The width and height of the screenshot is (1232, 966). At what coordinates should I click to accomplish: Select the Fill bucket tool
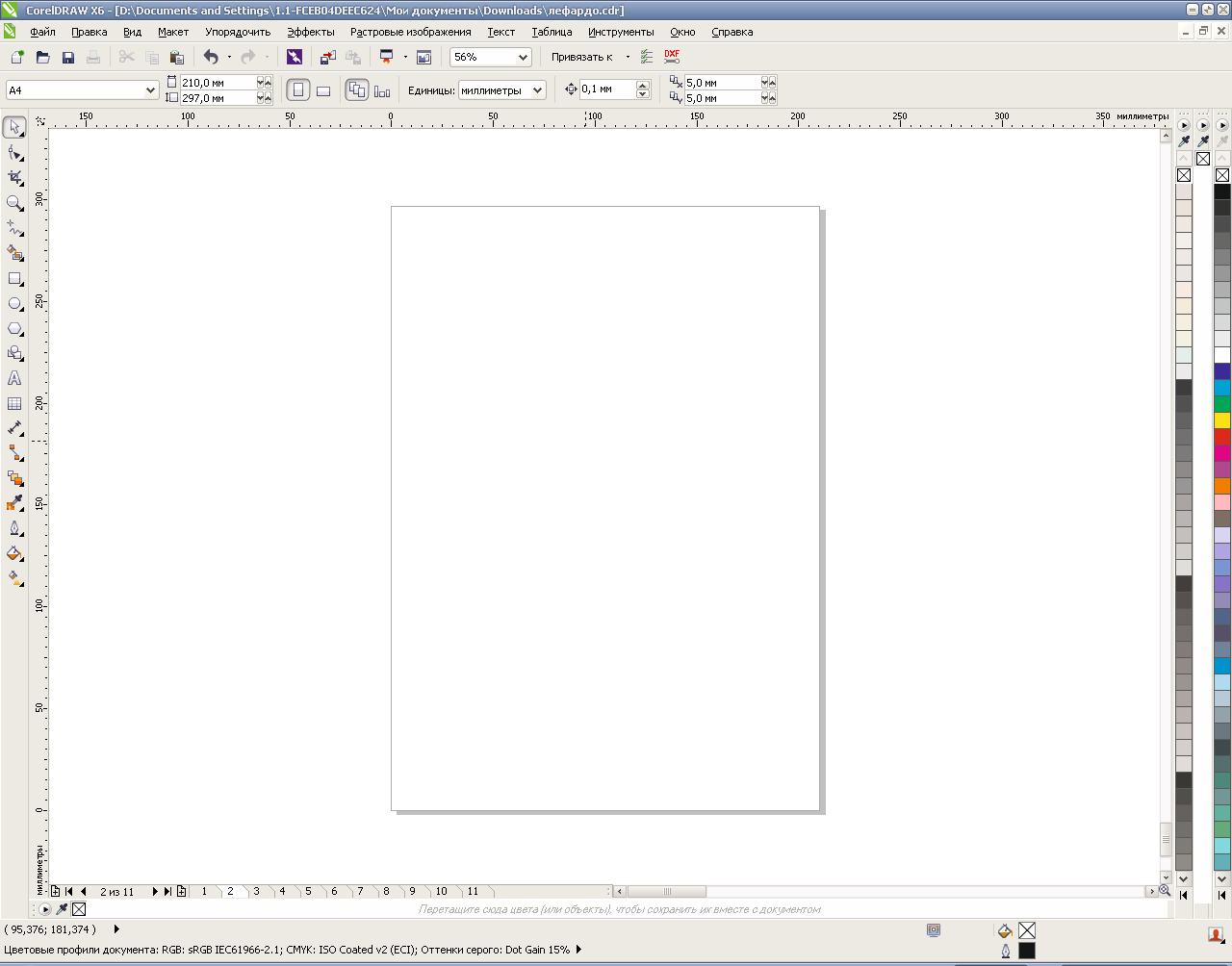14,553
